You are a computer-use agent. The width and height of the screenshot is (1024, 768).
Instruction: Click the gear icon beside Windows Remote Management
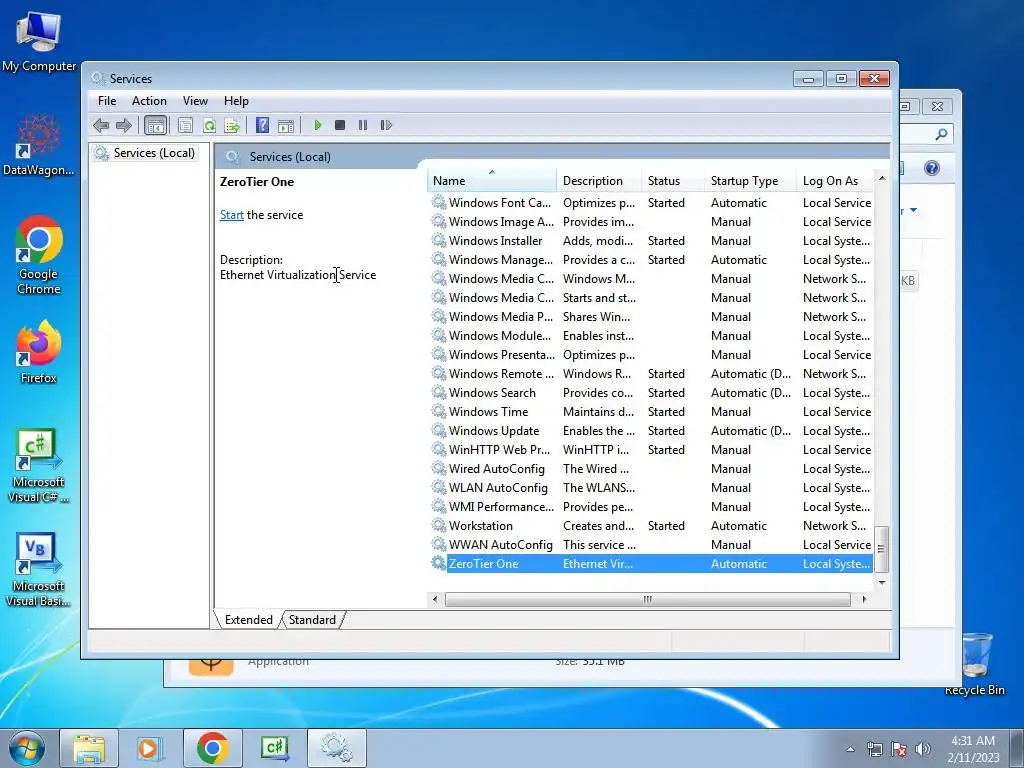point(439,373)
